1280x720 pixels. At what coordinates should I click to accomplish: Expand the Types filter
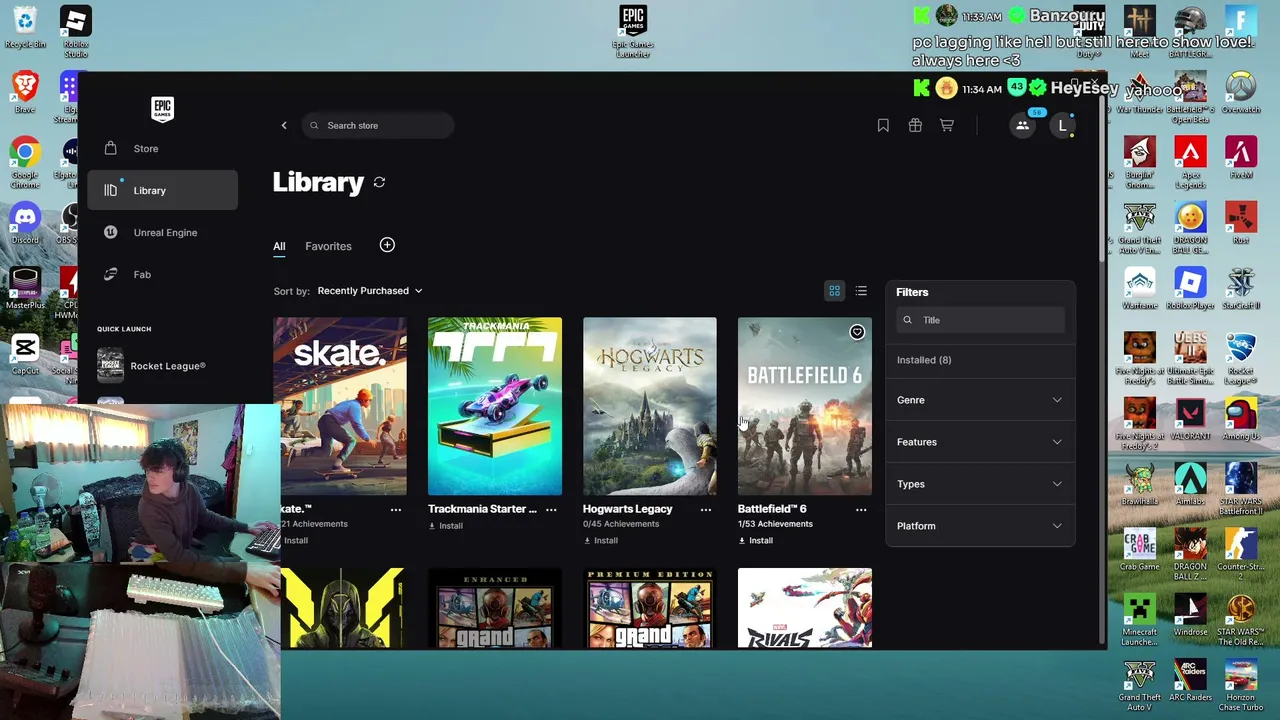(980, 484)
